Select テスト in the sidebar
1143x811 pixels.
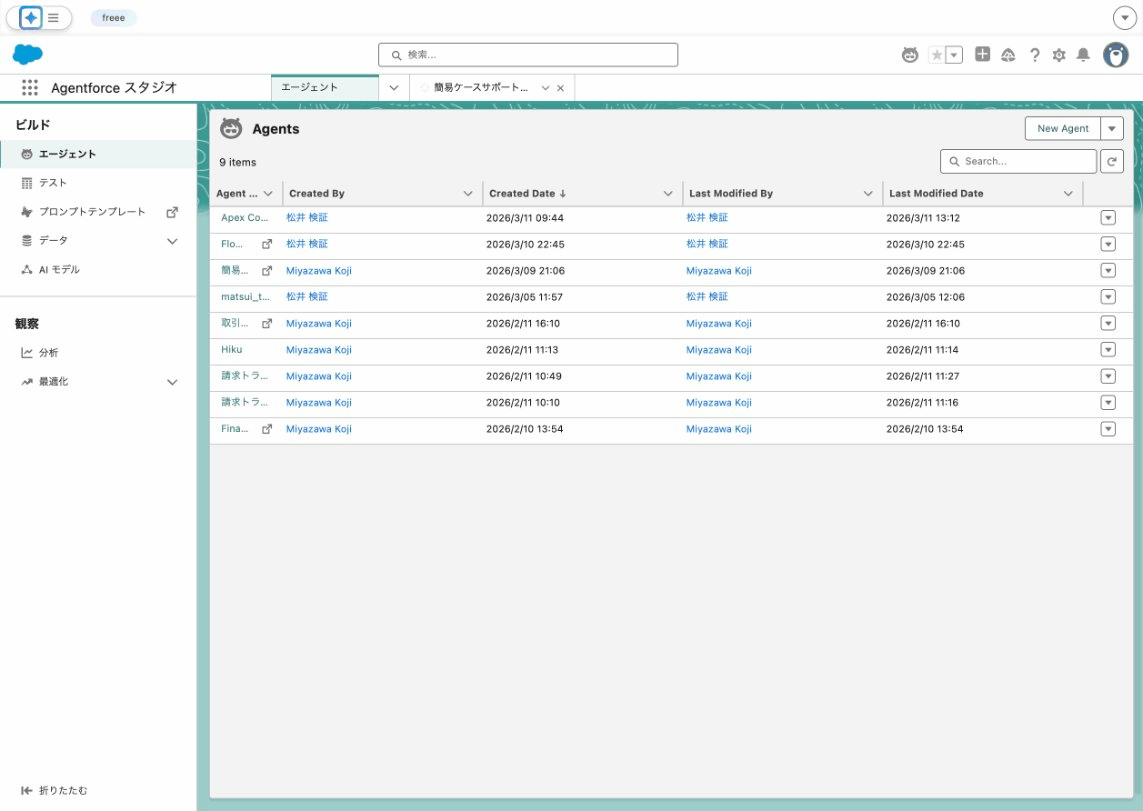[x=53, y=183]
